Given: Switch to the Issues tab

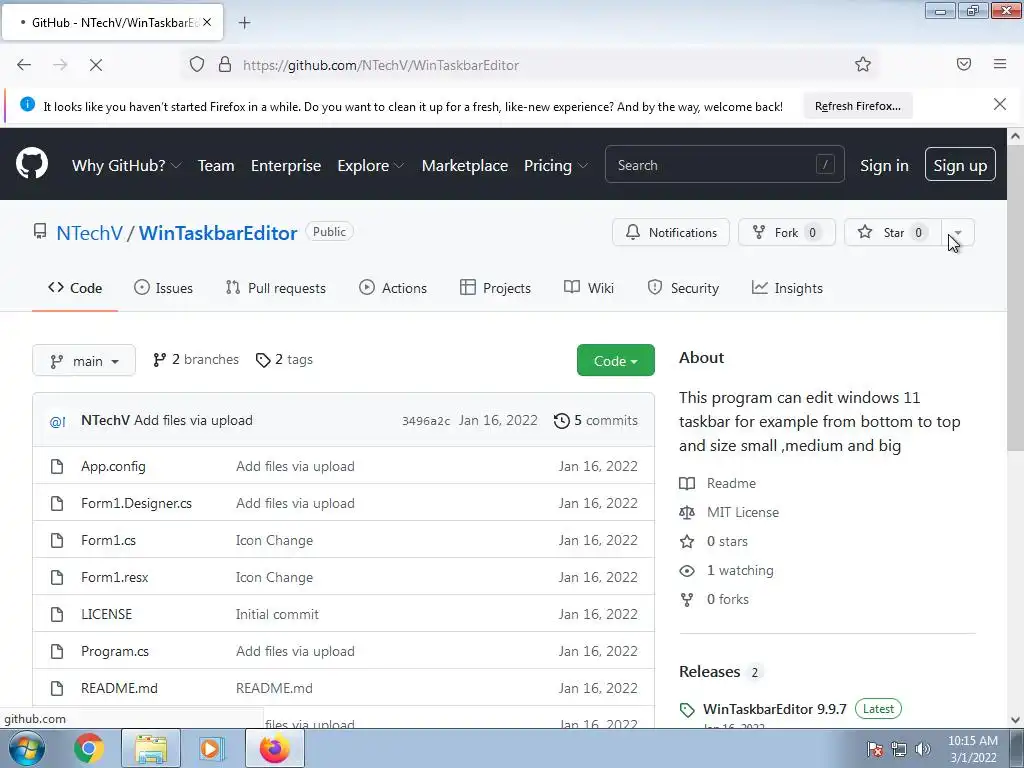Looking at the screenshot, I should (163, 288).
